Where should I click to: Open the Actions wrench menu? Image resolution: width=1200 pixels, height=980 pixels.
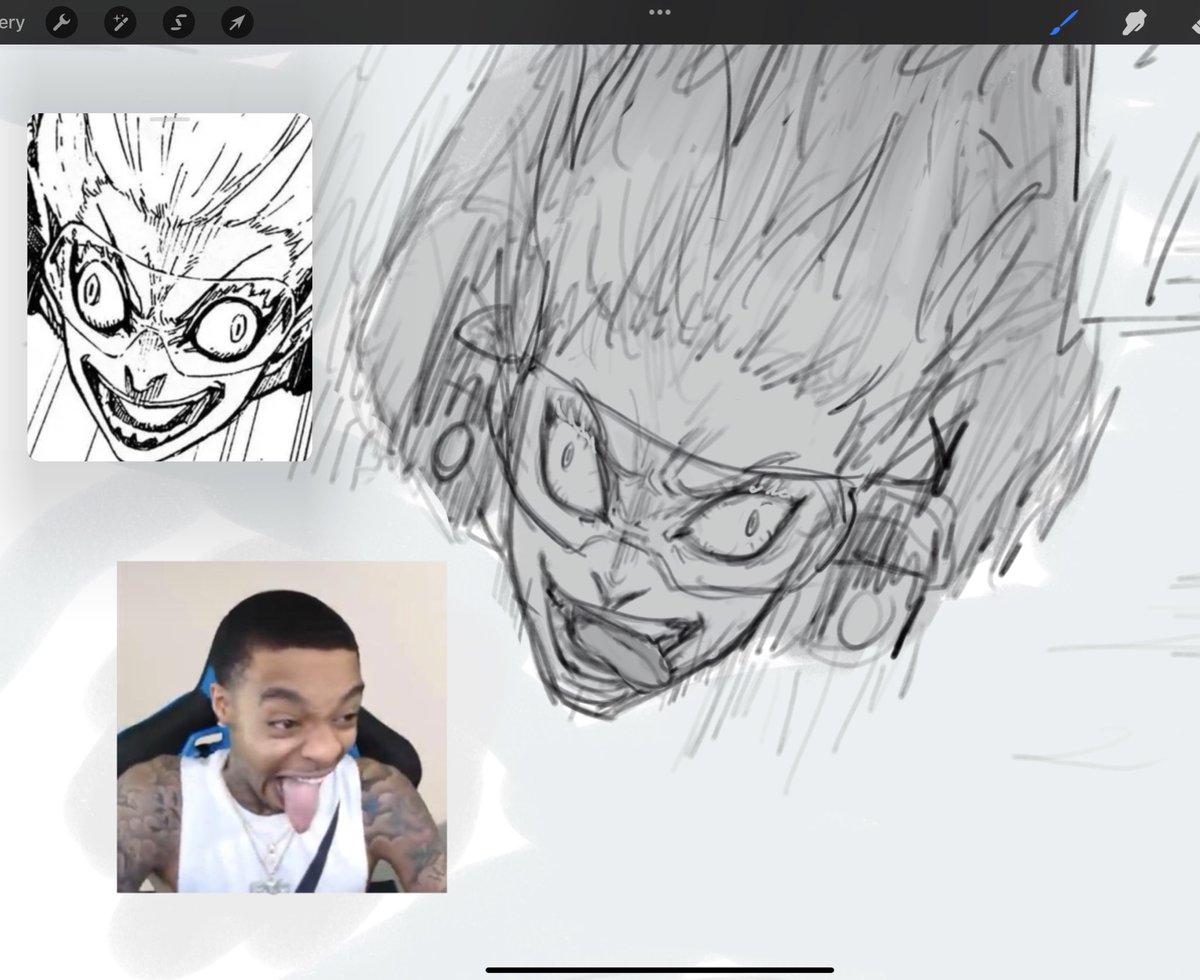tap(62, 22)
